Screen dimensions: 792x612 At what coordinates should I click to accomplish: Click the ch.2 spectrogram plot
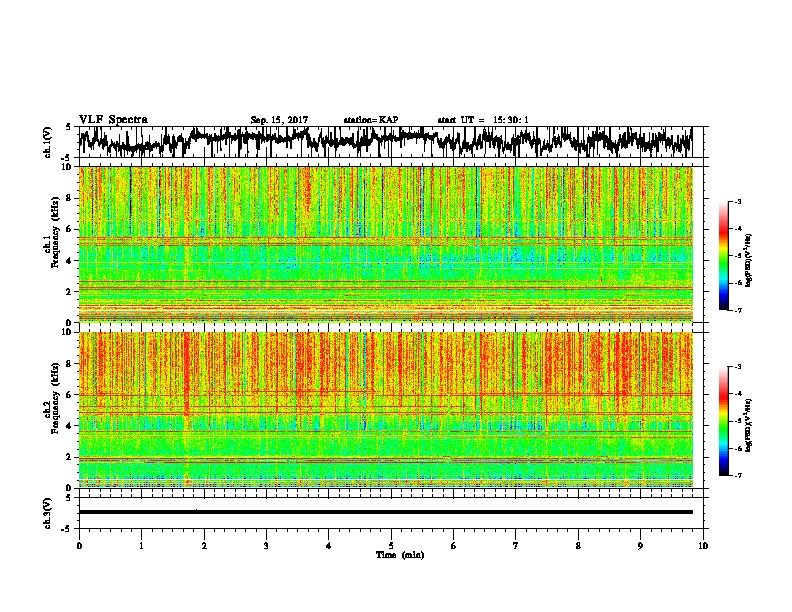(x=385, y=410)
